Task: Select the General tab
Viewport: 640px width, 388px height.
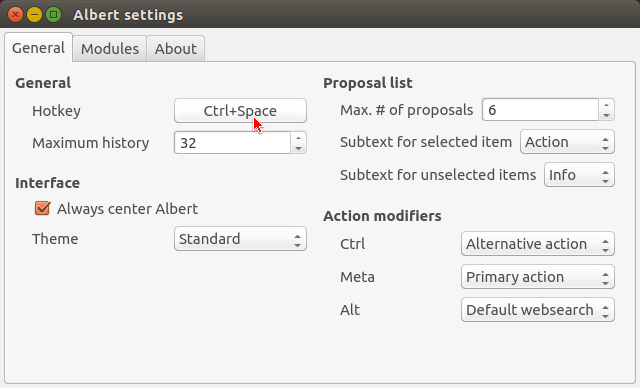Action: [x=38, y=48]
